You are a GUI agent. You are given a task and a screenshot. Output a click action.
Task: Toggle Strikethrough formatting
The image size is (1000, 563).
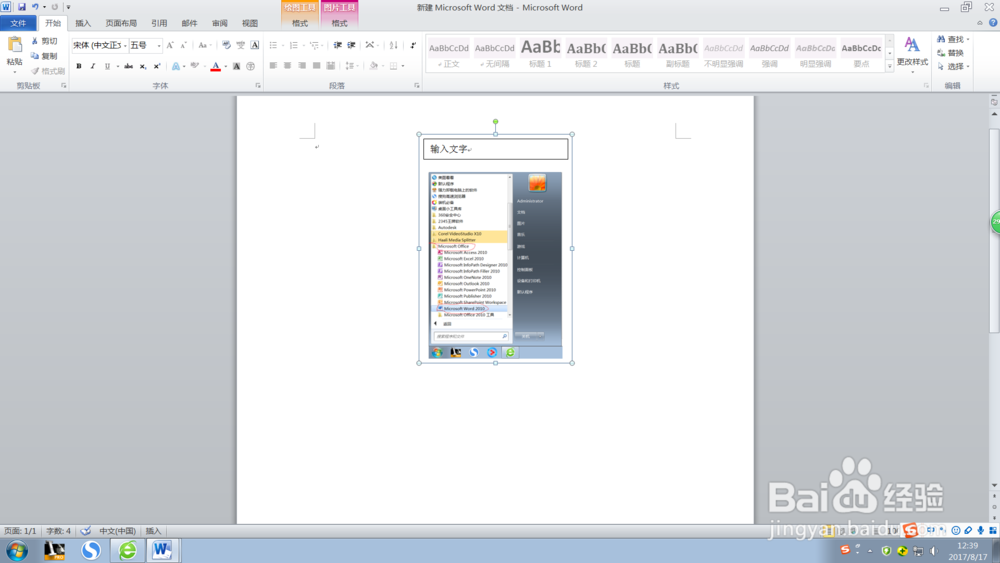(x=129, y=66)
